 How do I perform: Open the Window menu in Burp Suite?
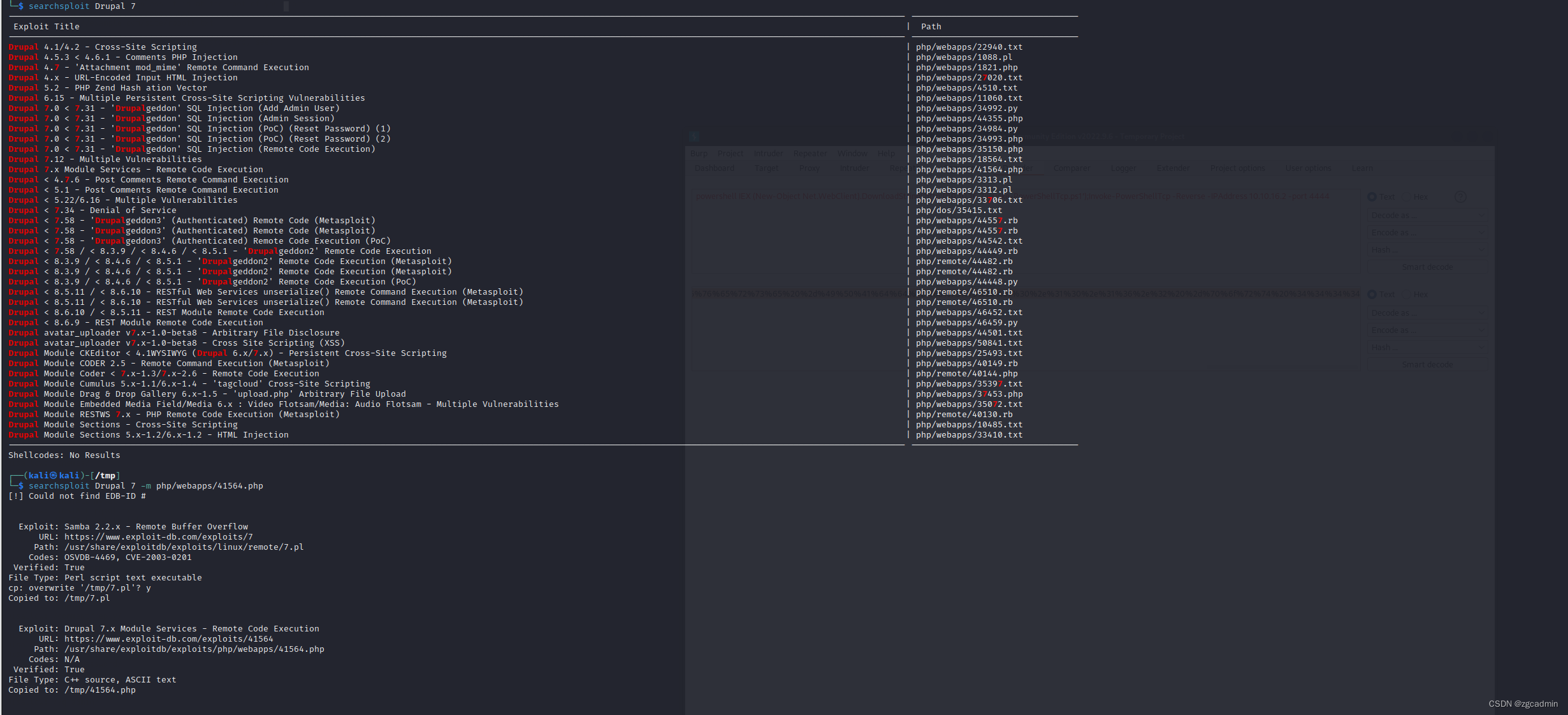852,153
